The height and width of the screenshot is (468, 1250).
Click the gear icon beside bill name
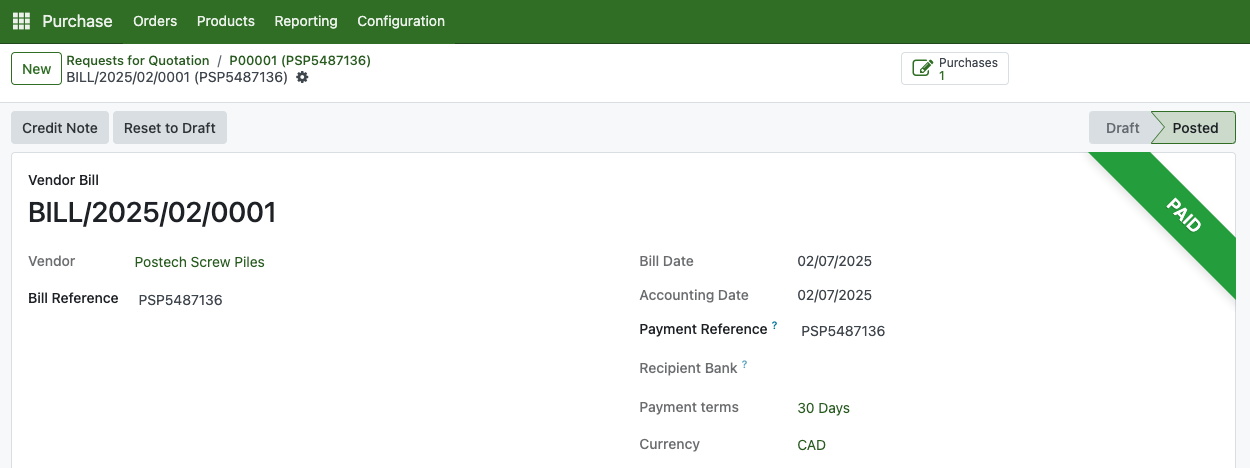click(x=302, y=77)
